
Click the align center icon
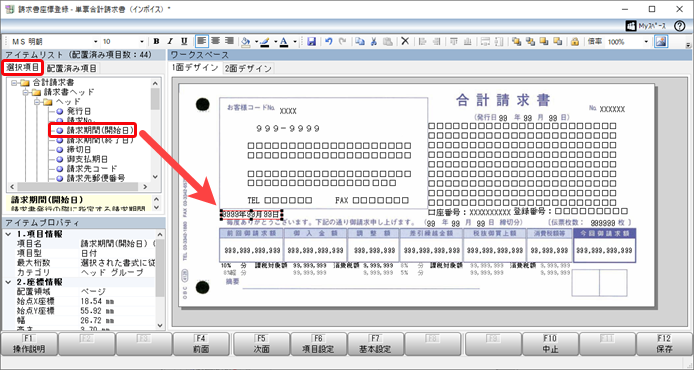tap(216, 41)
